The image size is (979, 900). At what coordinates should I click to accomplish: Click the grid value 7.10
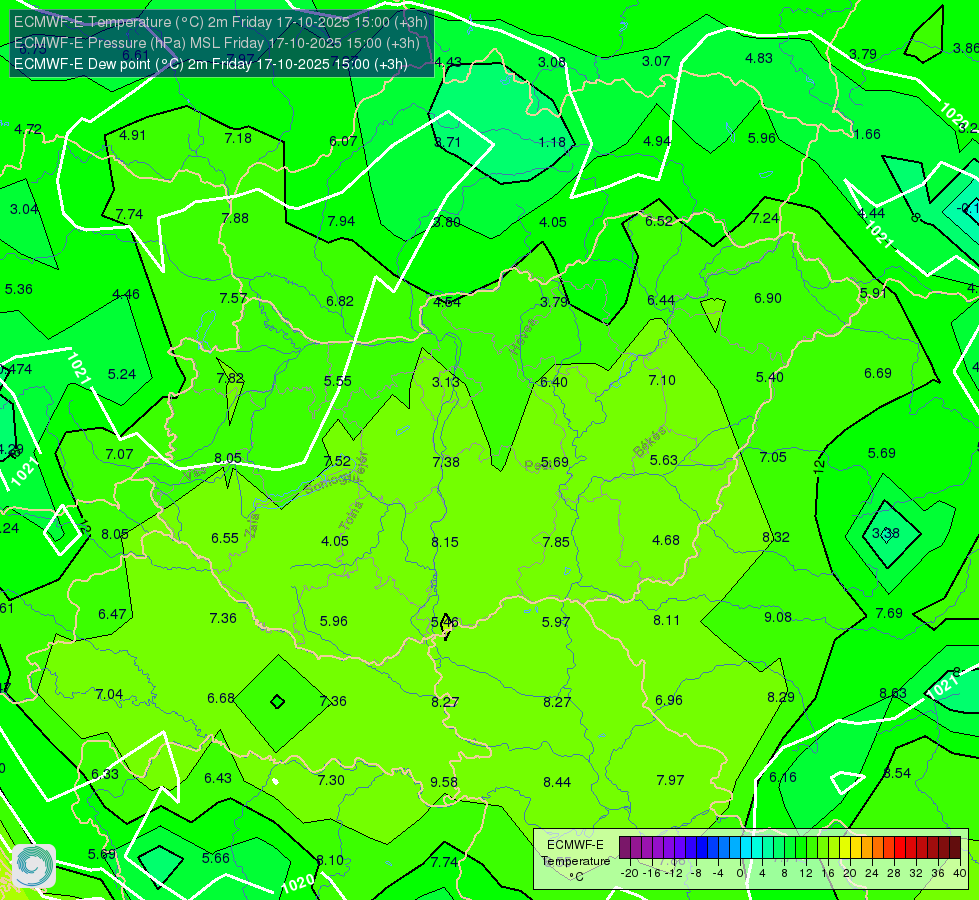662,380
